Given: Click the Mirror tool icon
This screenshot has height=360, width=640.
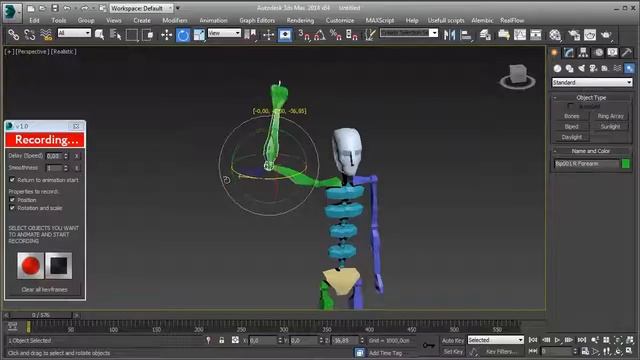Looking at the screenshot, I should pyautogui.click(x=449, y=35).
